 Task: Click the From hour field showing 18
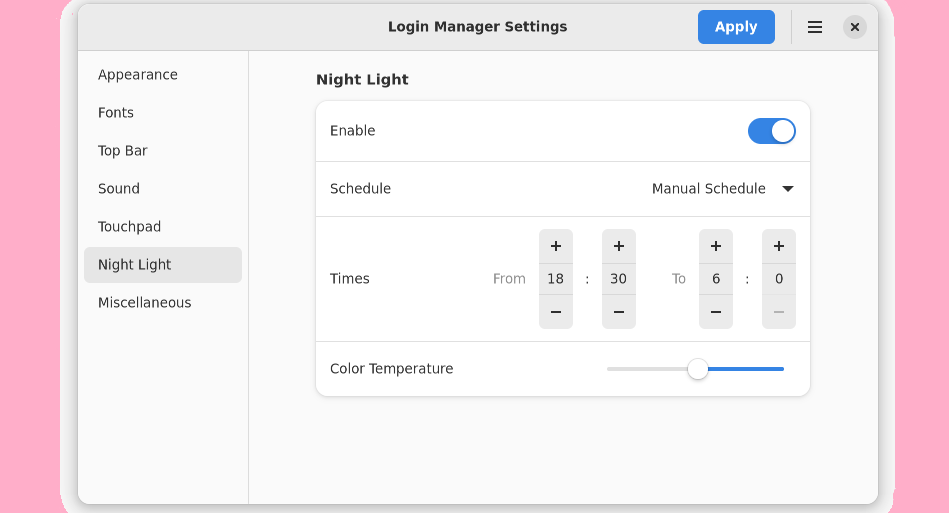(555, 279)
